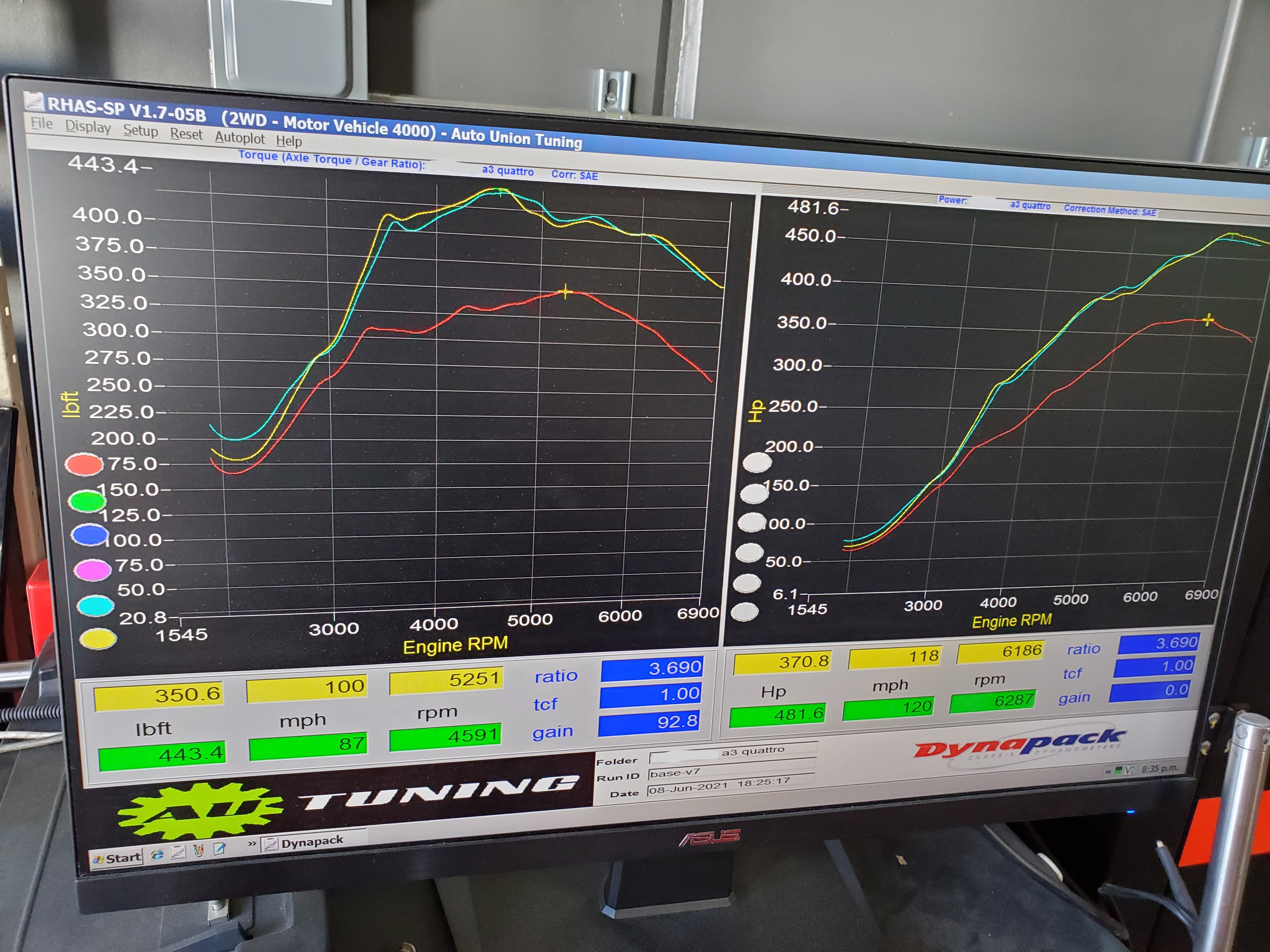Click the green 6287 rpm readout

(x=993, y=701)
